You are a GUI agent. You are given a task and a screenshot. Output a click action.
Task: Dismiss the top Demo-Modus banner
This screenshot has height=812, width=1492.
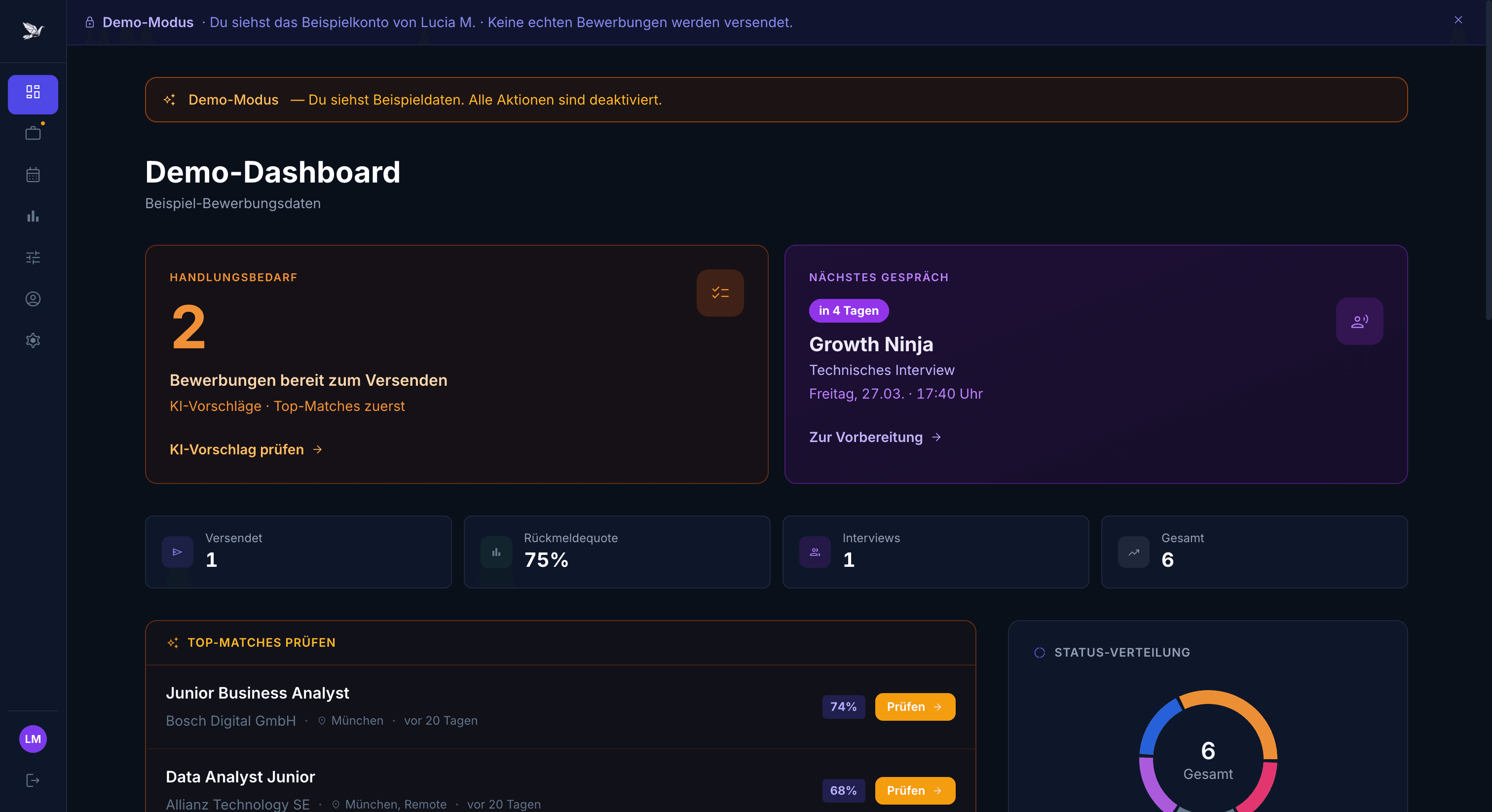[1458, 20]
